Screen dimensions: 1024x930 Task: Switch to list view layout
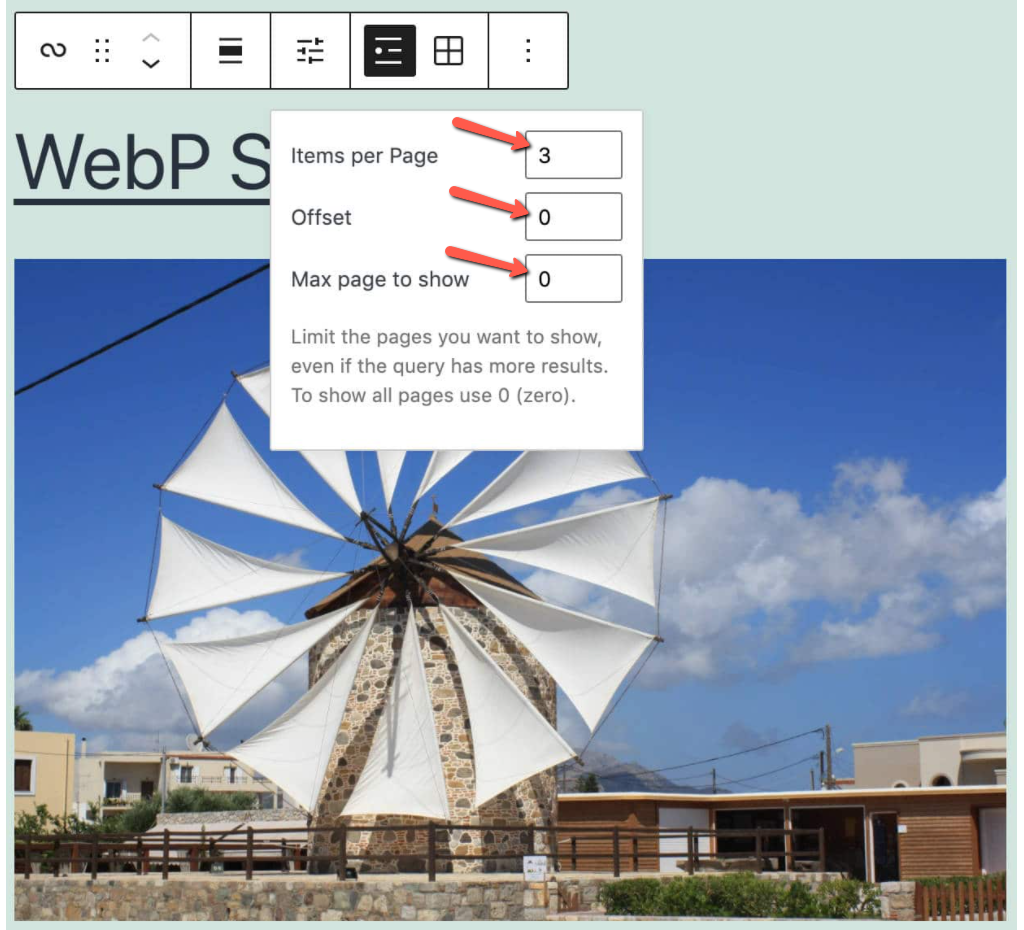[389, 51]
